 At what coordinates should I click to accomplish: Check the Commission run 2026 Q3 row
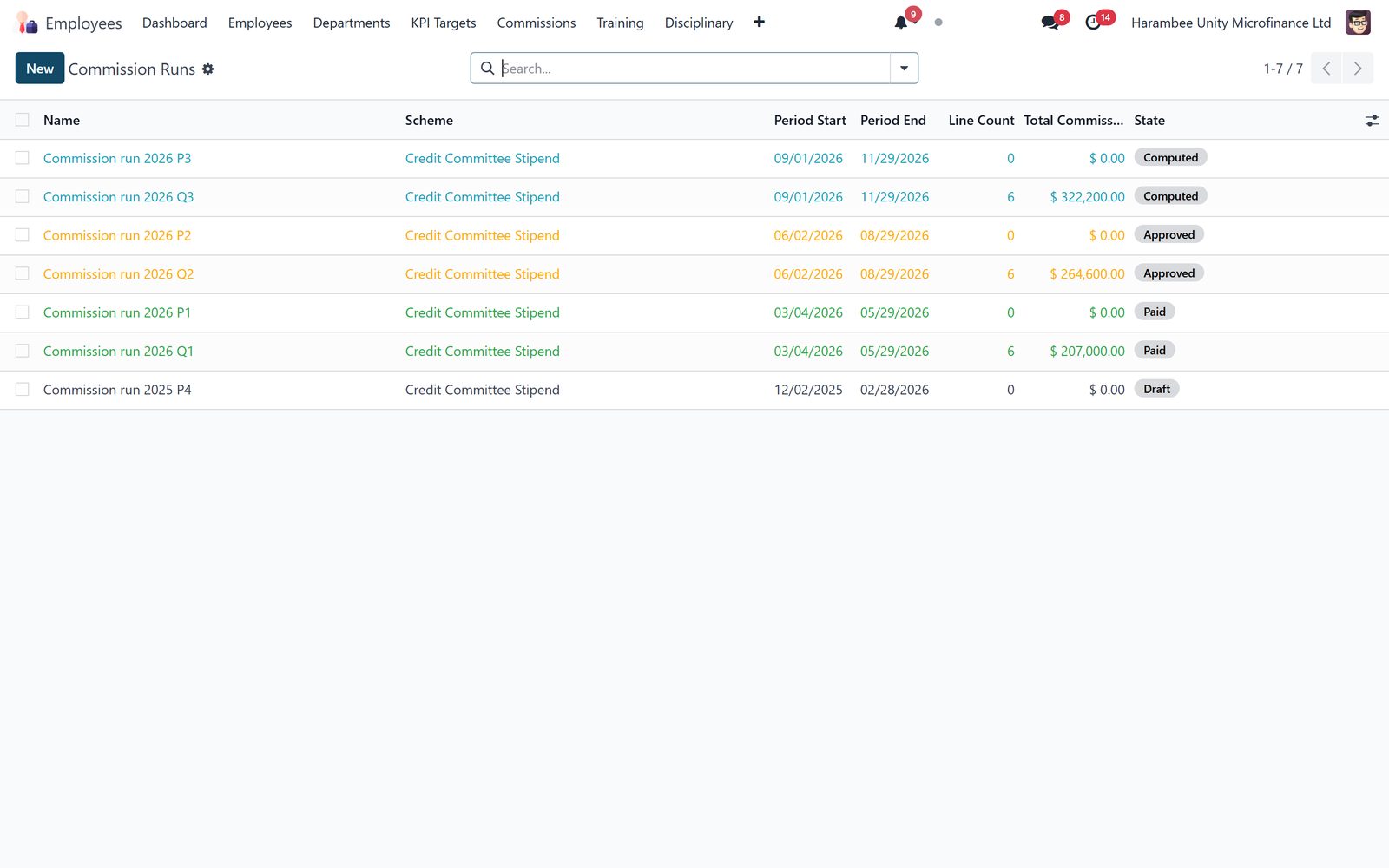[x=23, y=197]
